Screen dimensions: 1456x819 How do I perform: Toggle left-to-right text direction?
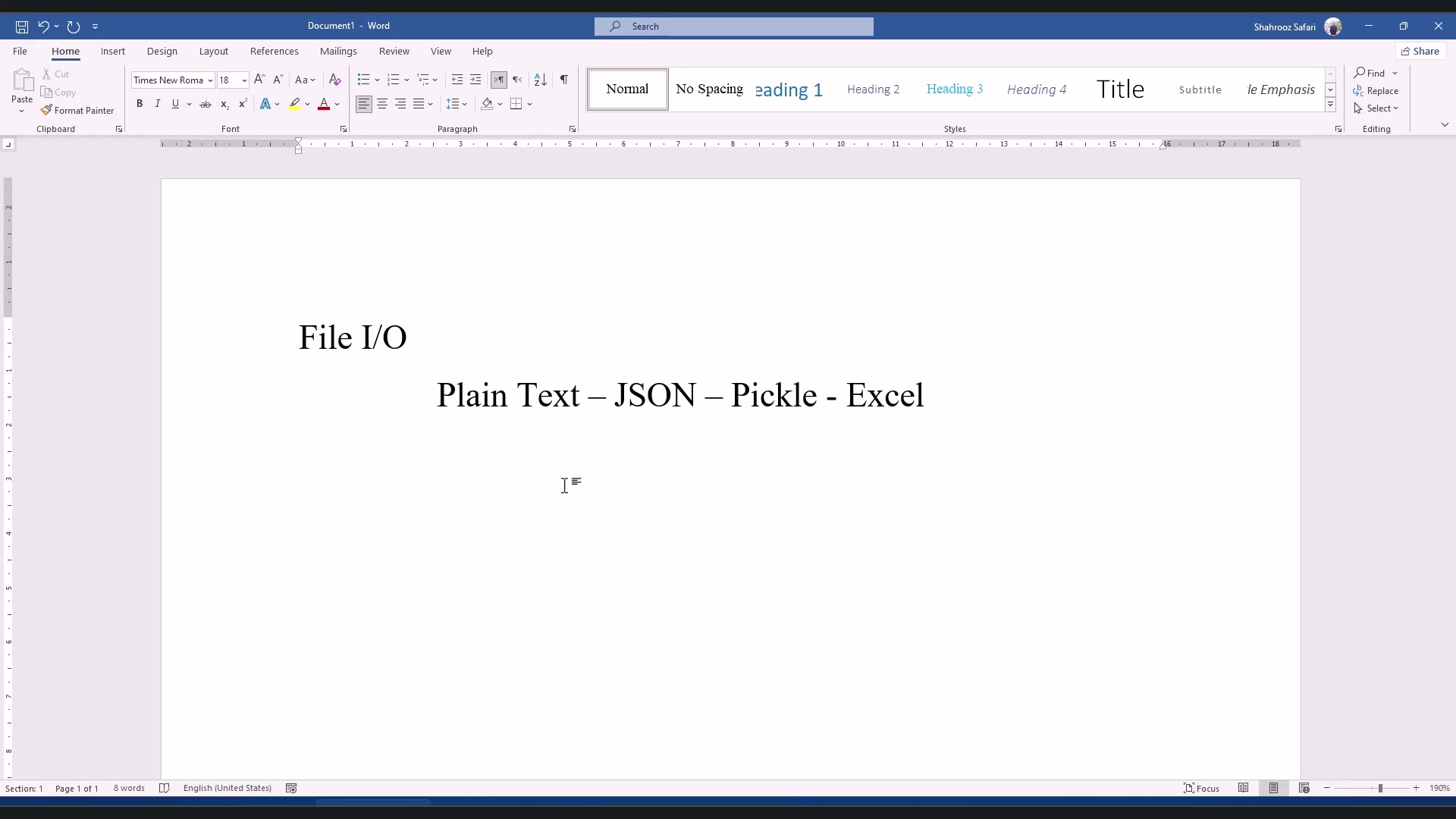click(x=499, y=80)
